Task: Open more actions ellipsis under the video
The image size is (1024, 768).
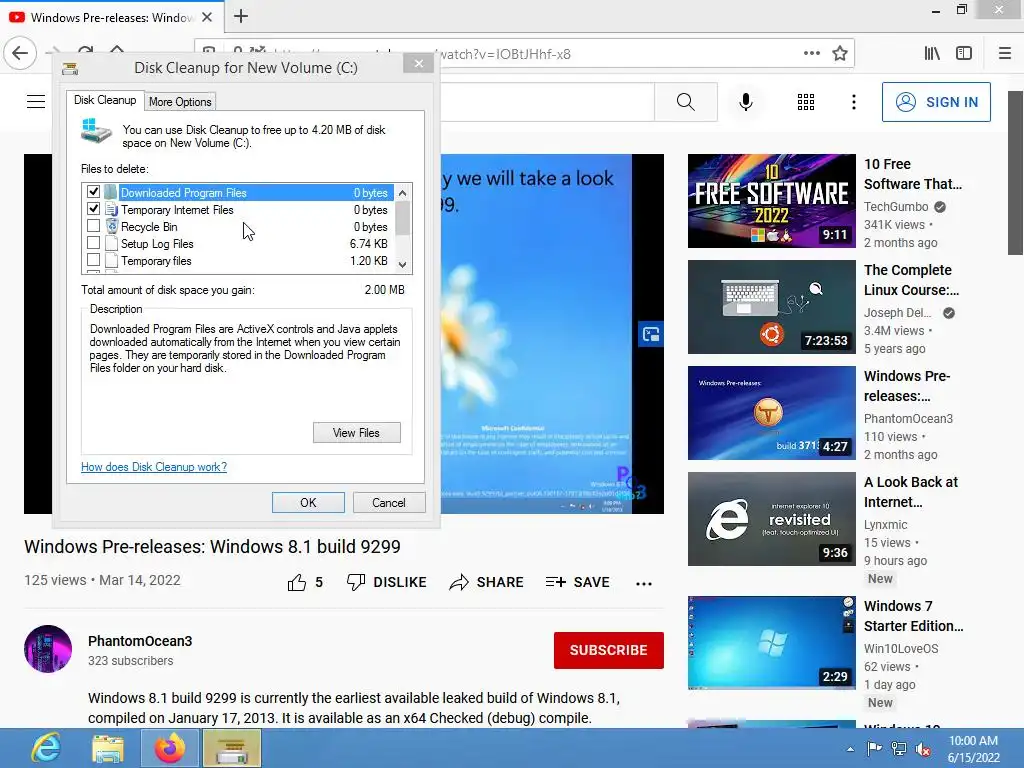Action: (644, 583)
